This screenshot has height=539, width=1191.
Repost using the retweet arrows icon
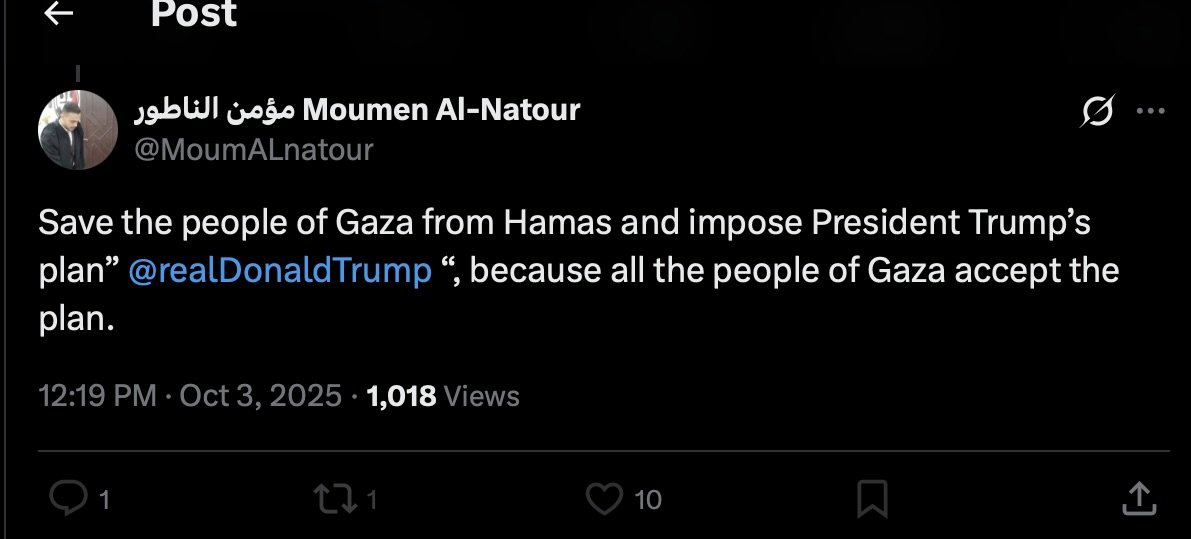coord(334,500)
